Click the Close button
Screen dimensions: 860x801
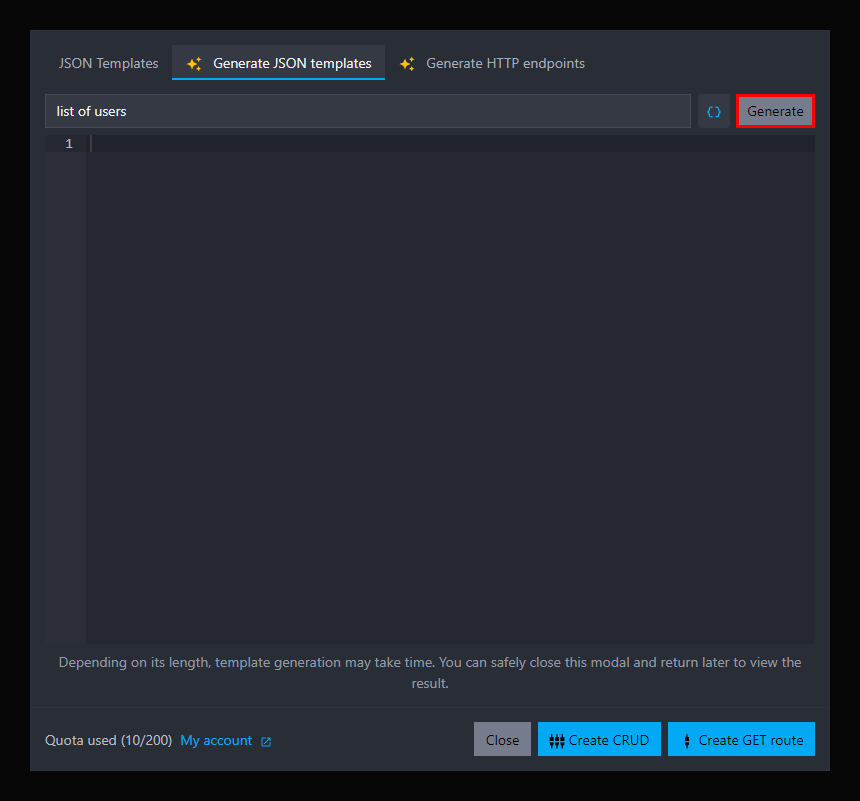(502, 739)
